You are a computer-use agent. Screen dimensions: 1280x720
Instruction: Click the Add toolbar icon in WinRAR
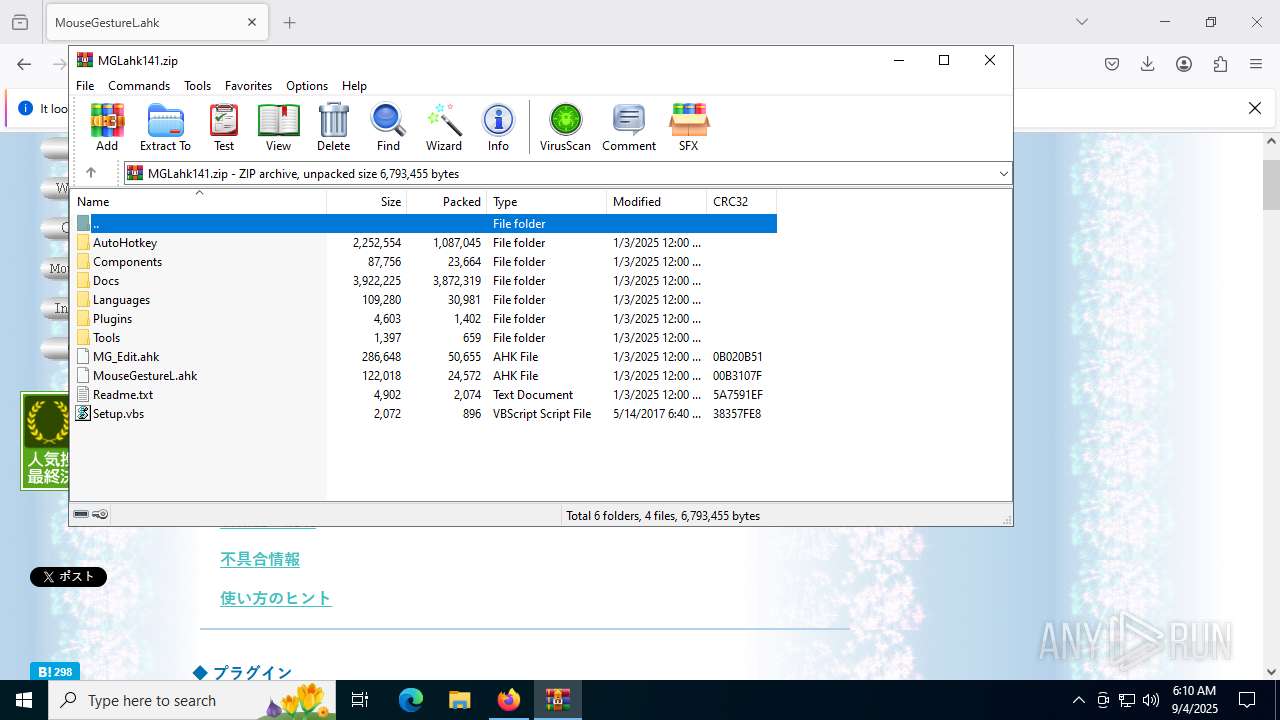click(x=107, y=127)
